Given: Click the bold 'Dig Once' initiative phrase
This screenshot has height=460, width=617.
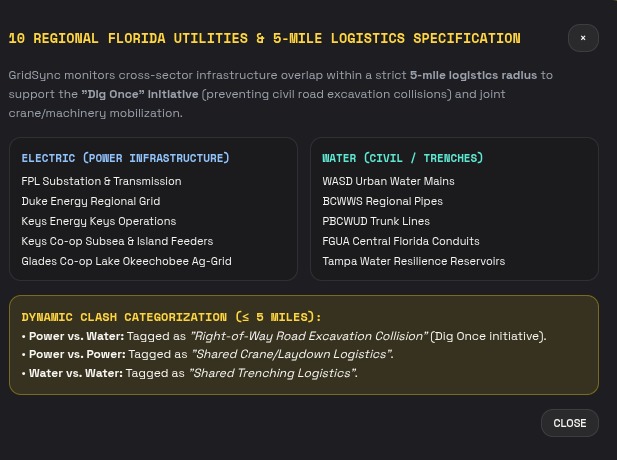Looking at the screenshot, I should pos(140,94).
